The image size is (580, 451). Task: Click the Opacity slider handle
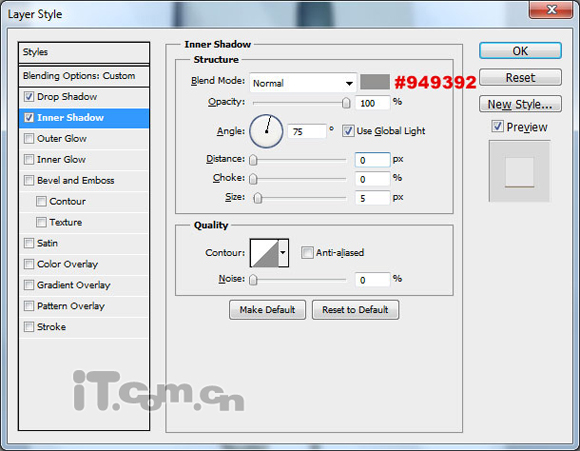346,102
